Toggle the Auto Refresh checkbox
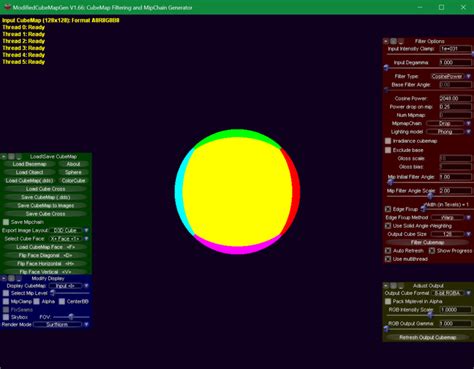The width and height of the screenshot is (474, 369). pyautogui.click(x=388, y=251)
